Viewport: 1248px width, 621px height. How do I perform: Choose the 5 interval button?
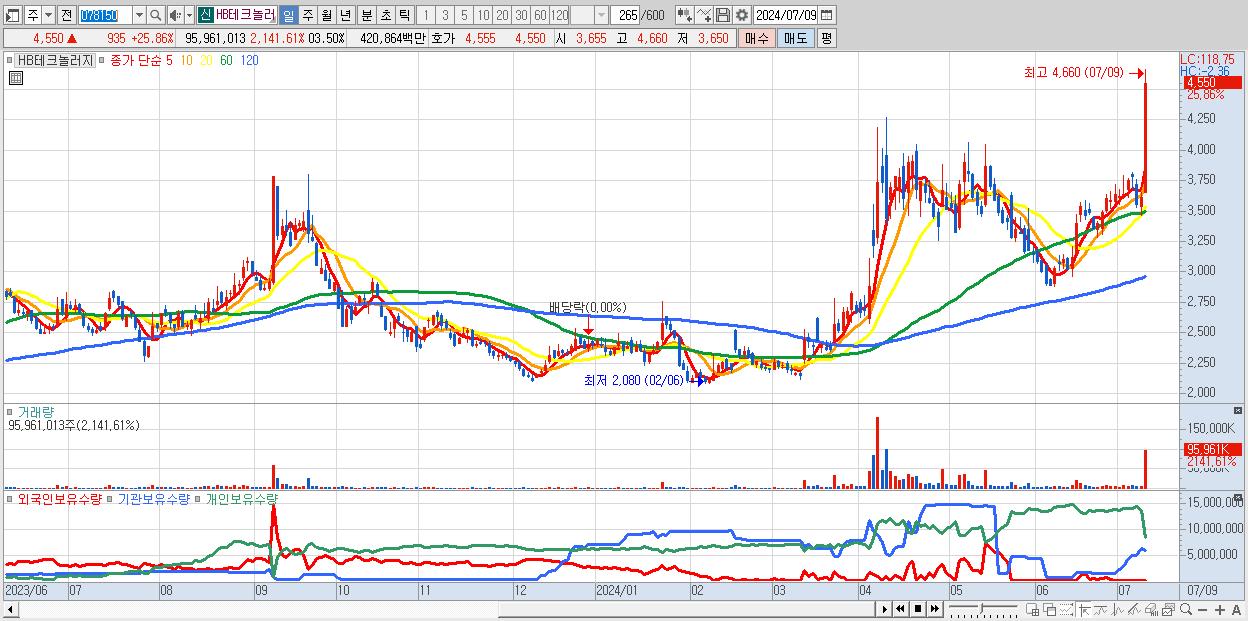click(x=464, y=15)
